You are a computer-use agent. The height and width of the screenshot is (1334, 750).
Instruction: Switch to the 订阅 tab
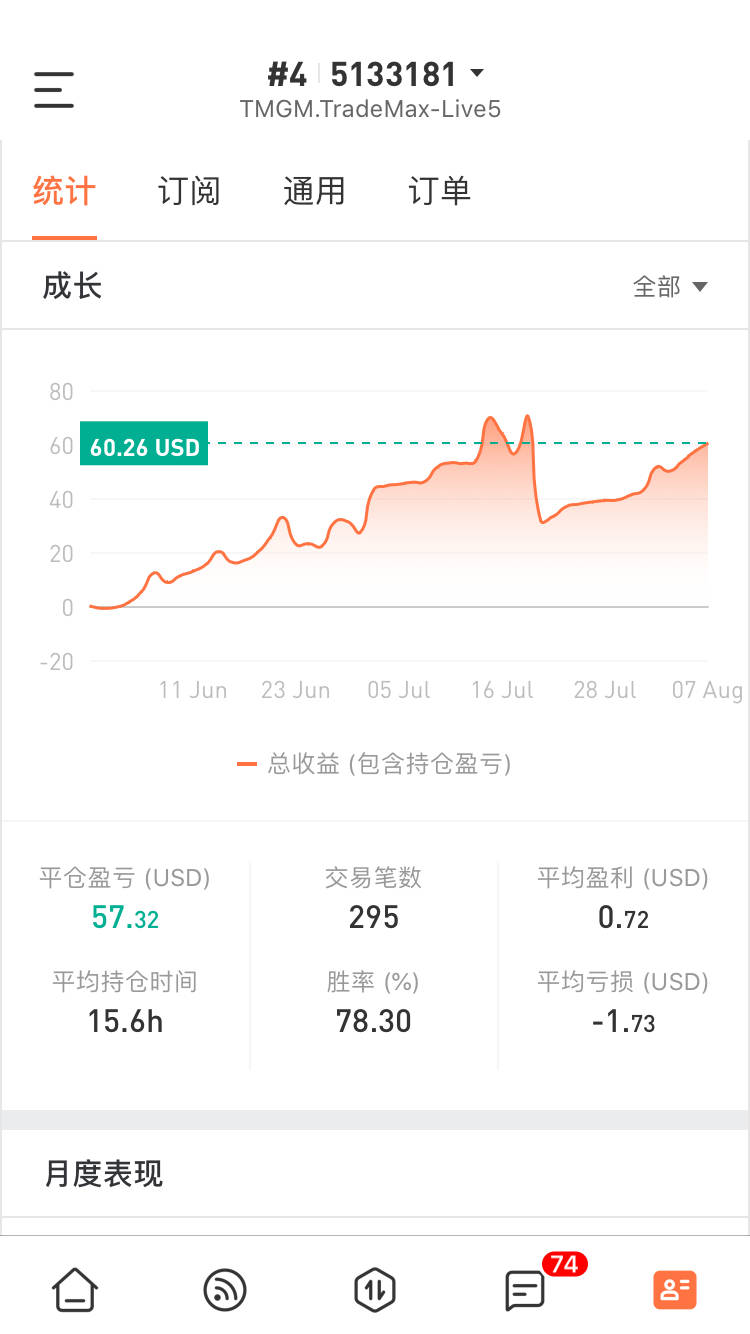pos(189,191)
